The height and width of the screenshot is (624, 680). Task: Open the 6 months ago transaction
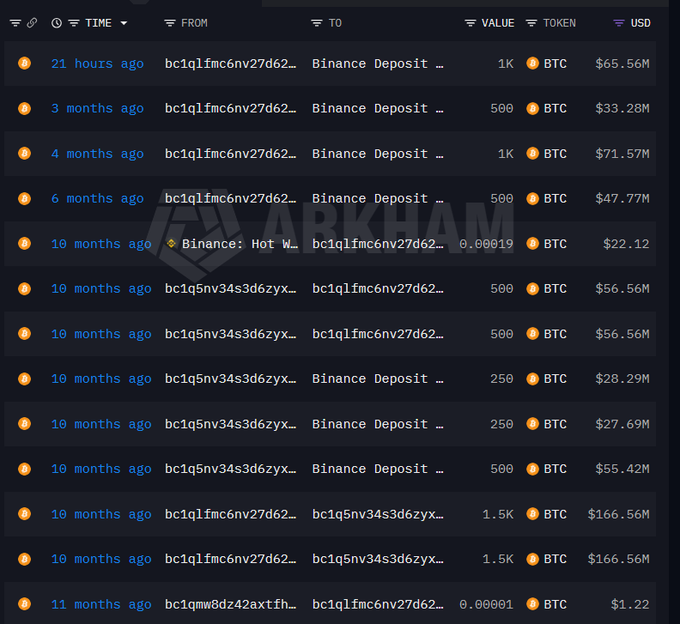point(98,199)
